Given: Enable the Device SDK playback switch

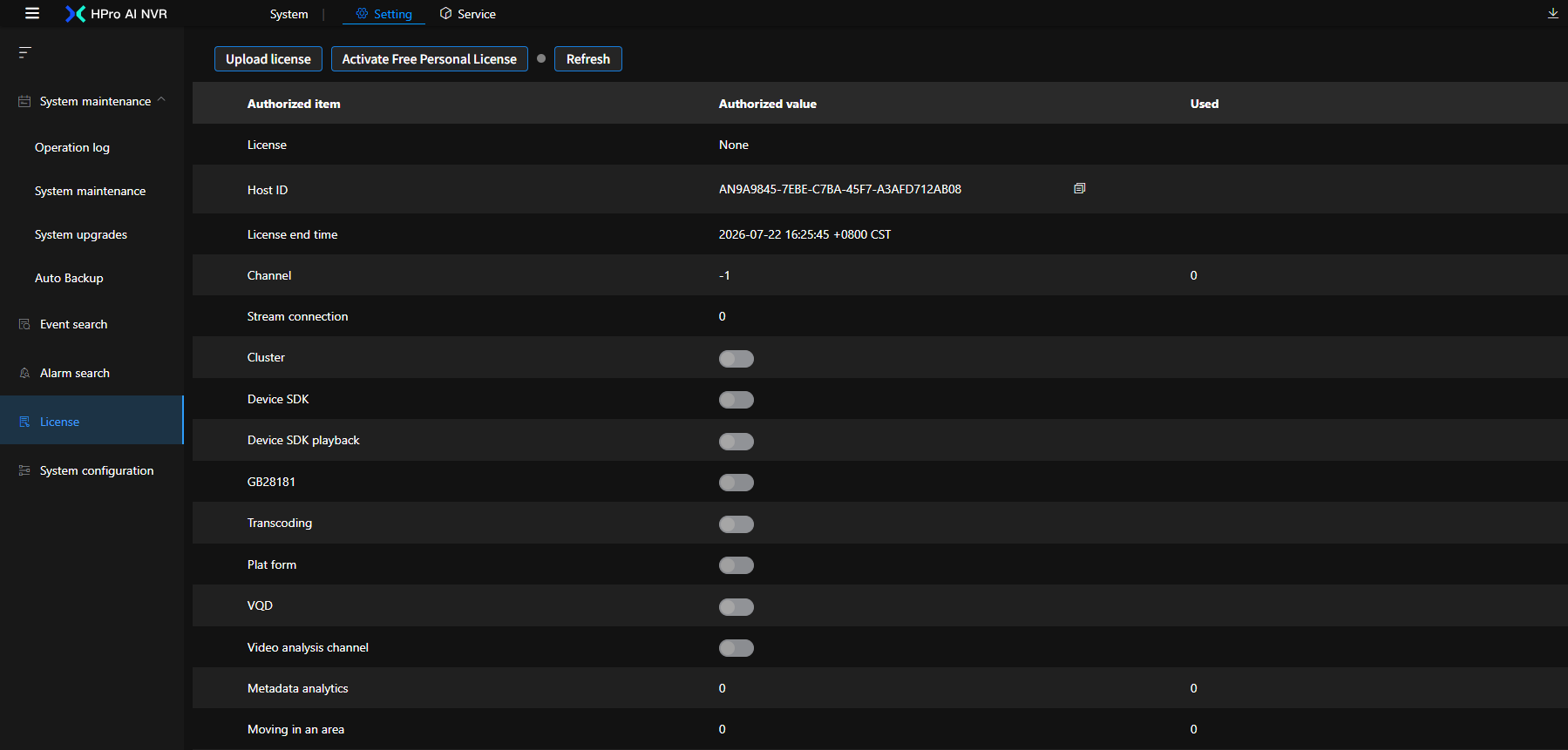Looking at the screenshot, I should [736, 442].
